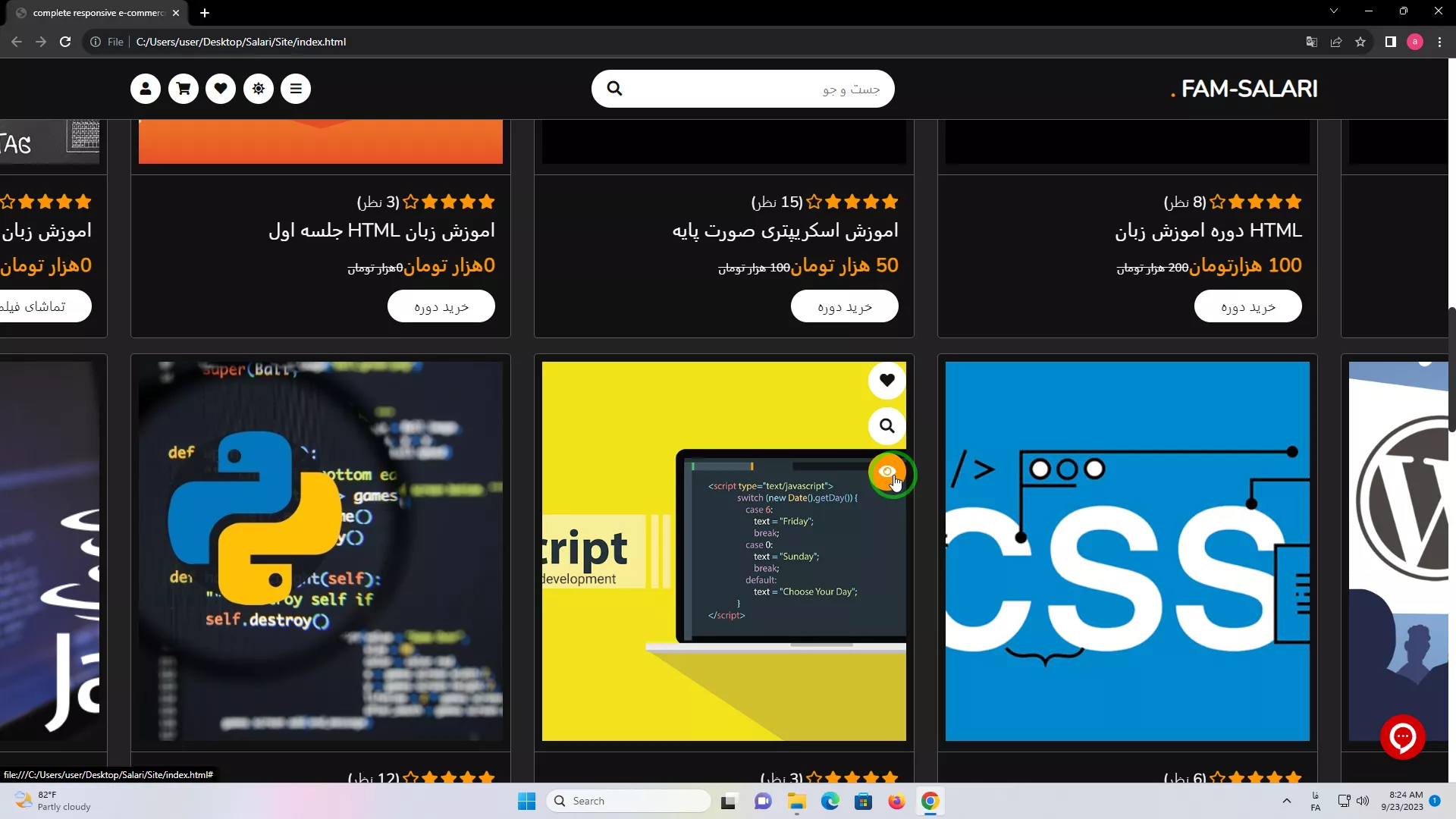Image resolution: width=1456 pixels, height=819 pixels.
Task: Expand system tray hidden icons arrow
Action: (x=1286, y=801)
